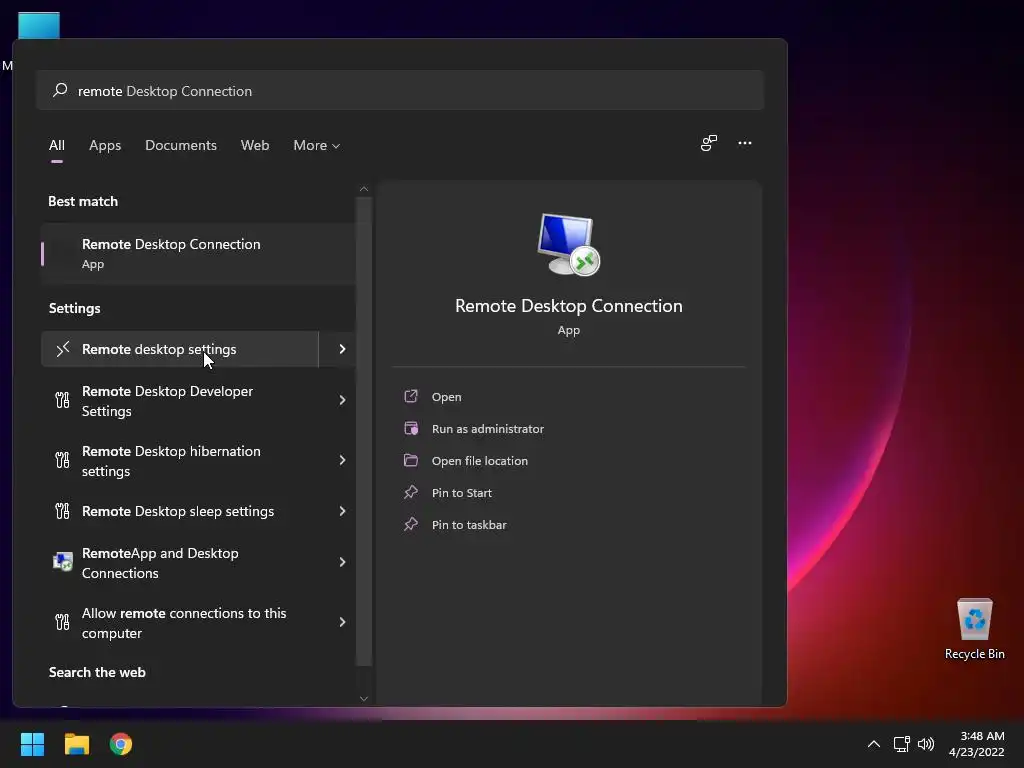
Task: Click the Remote Desktop Connection title in preview
Action: click(569, 306)
